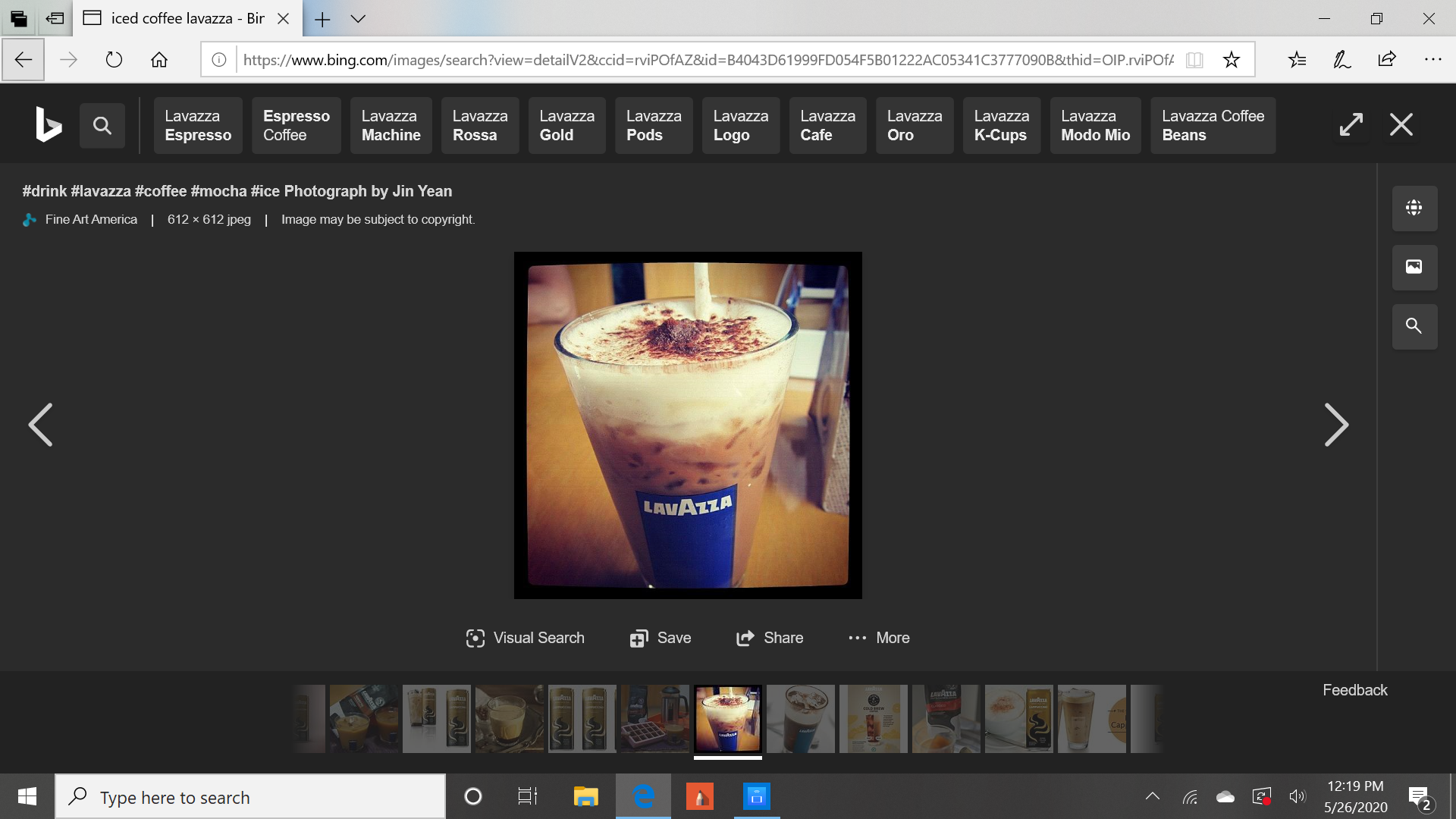The image size is (1456, 819).
Task: Click the Visual Search camera icon
Action: [476, 638]
